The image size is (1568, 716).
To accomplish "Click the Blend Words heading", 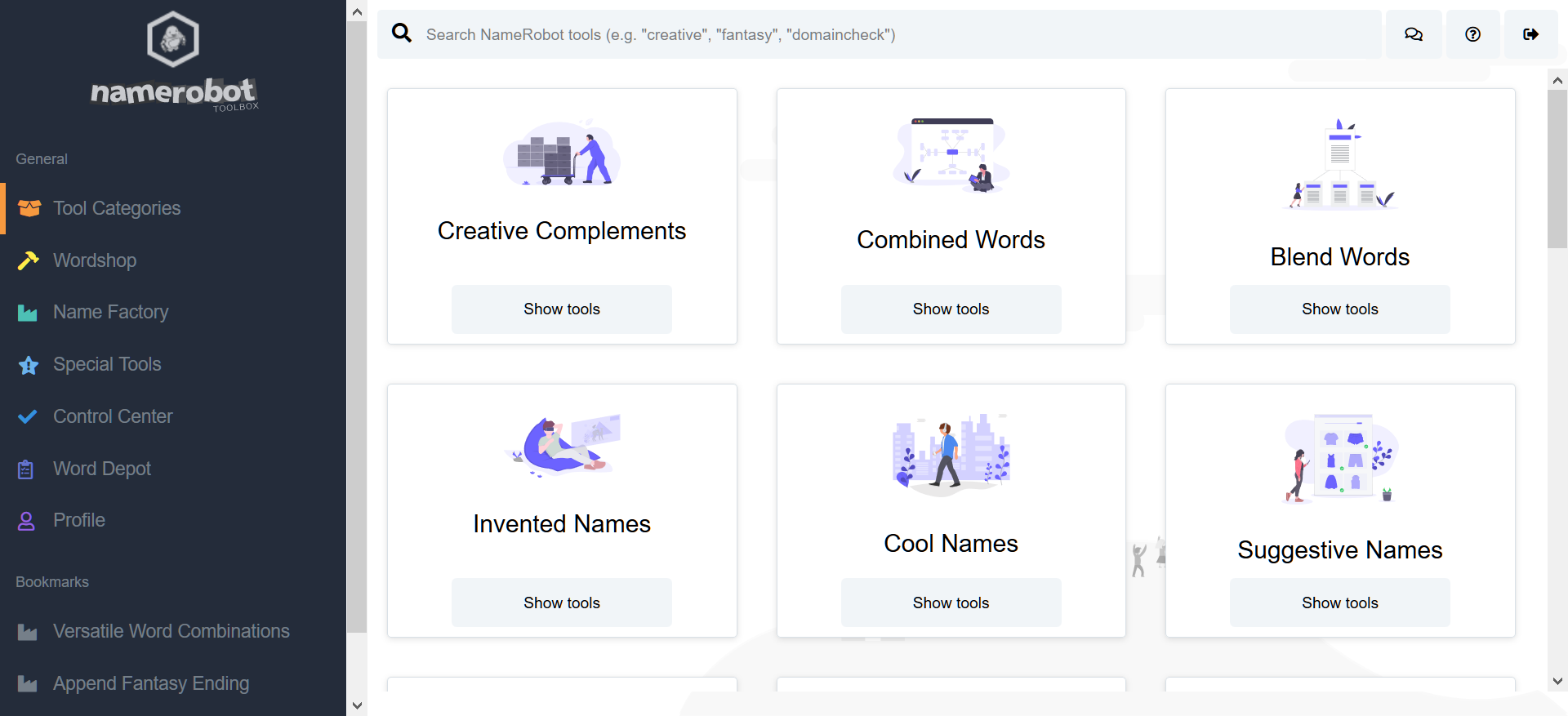I will tap(1340, 257).
